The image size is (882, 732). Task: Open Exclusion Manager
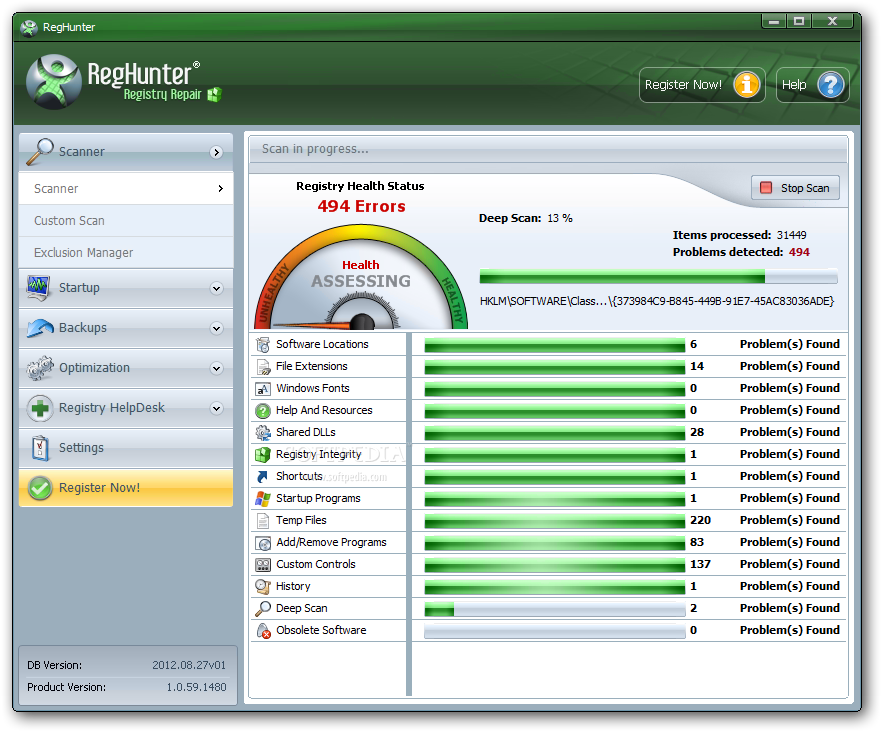pos(126,253)
